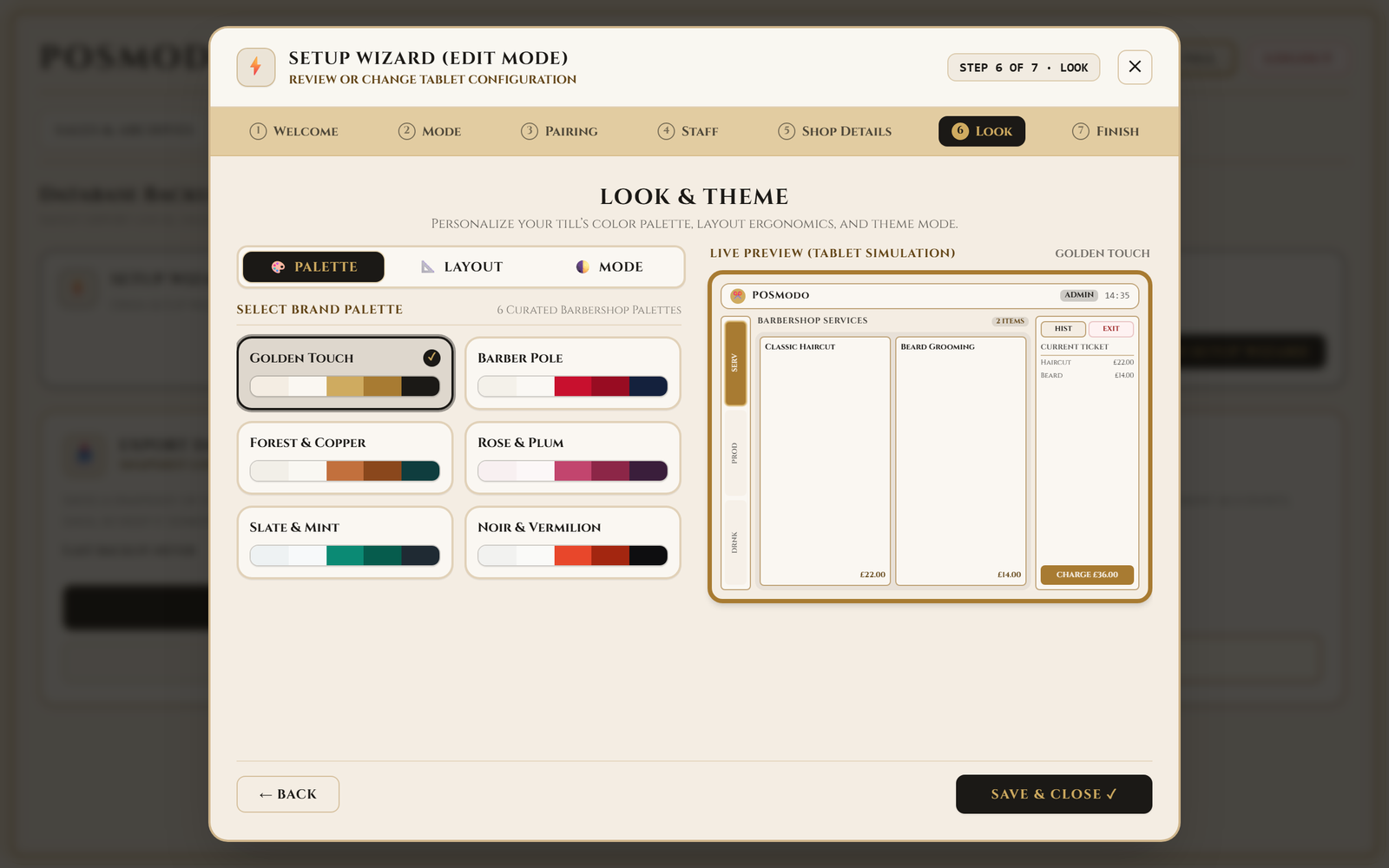Click the Hist button in preview
The image size is (1389, 868).
1063,329
